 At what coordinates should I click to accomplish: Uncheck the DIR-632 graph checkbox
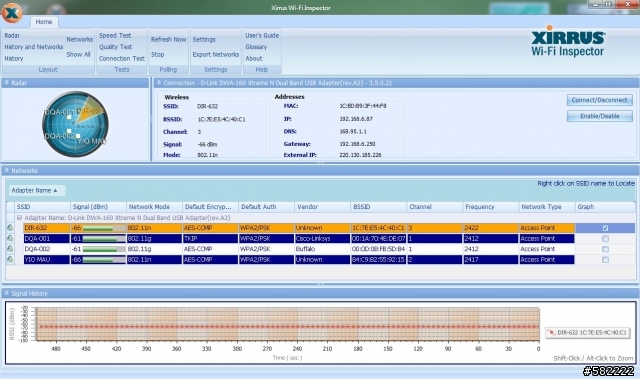(x=605, y=228)
